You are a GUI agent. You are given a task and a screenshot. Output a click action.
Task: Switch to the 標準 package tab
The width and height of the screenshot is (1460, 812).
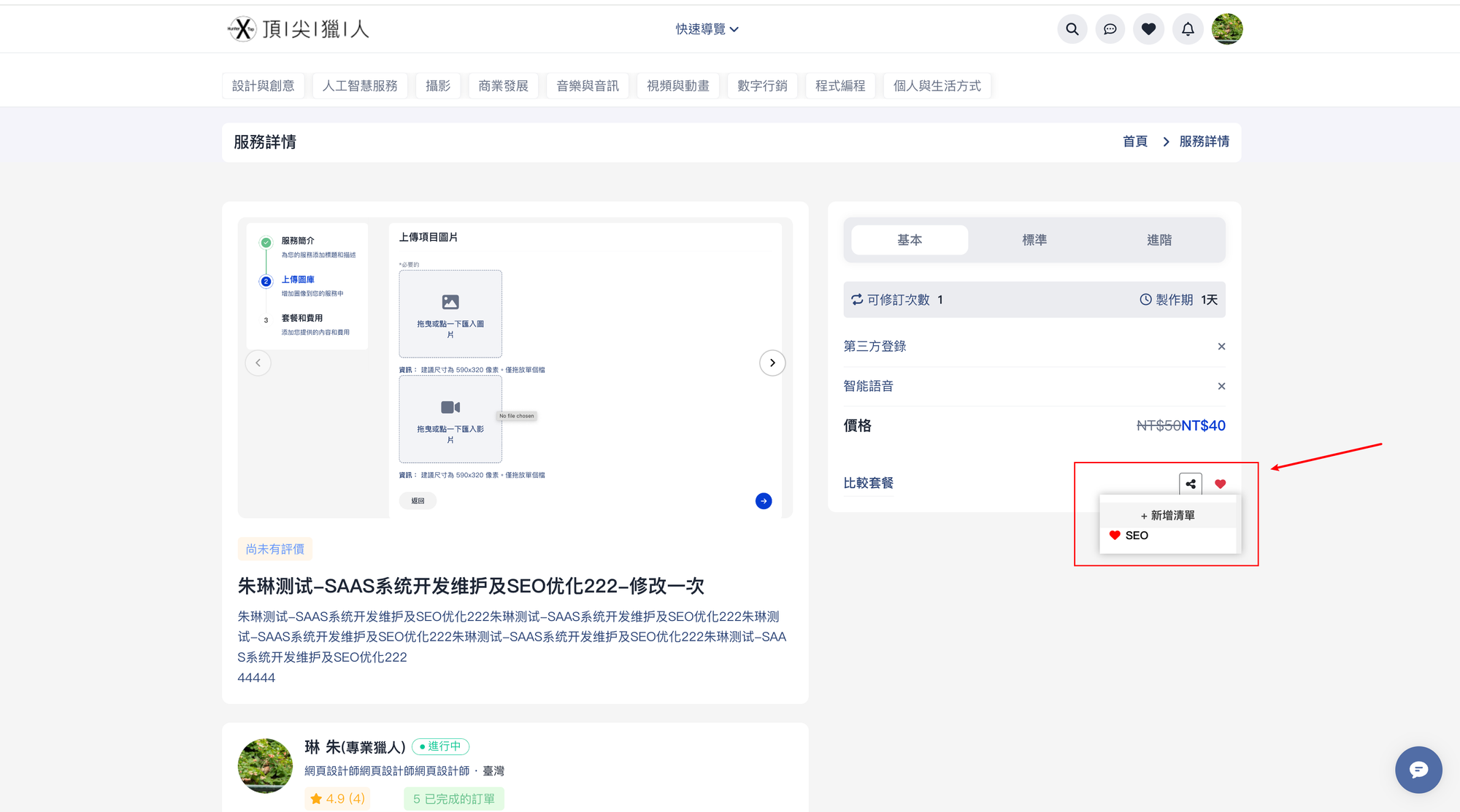coord(1034,240)
